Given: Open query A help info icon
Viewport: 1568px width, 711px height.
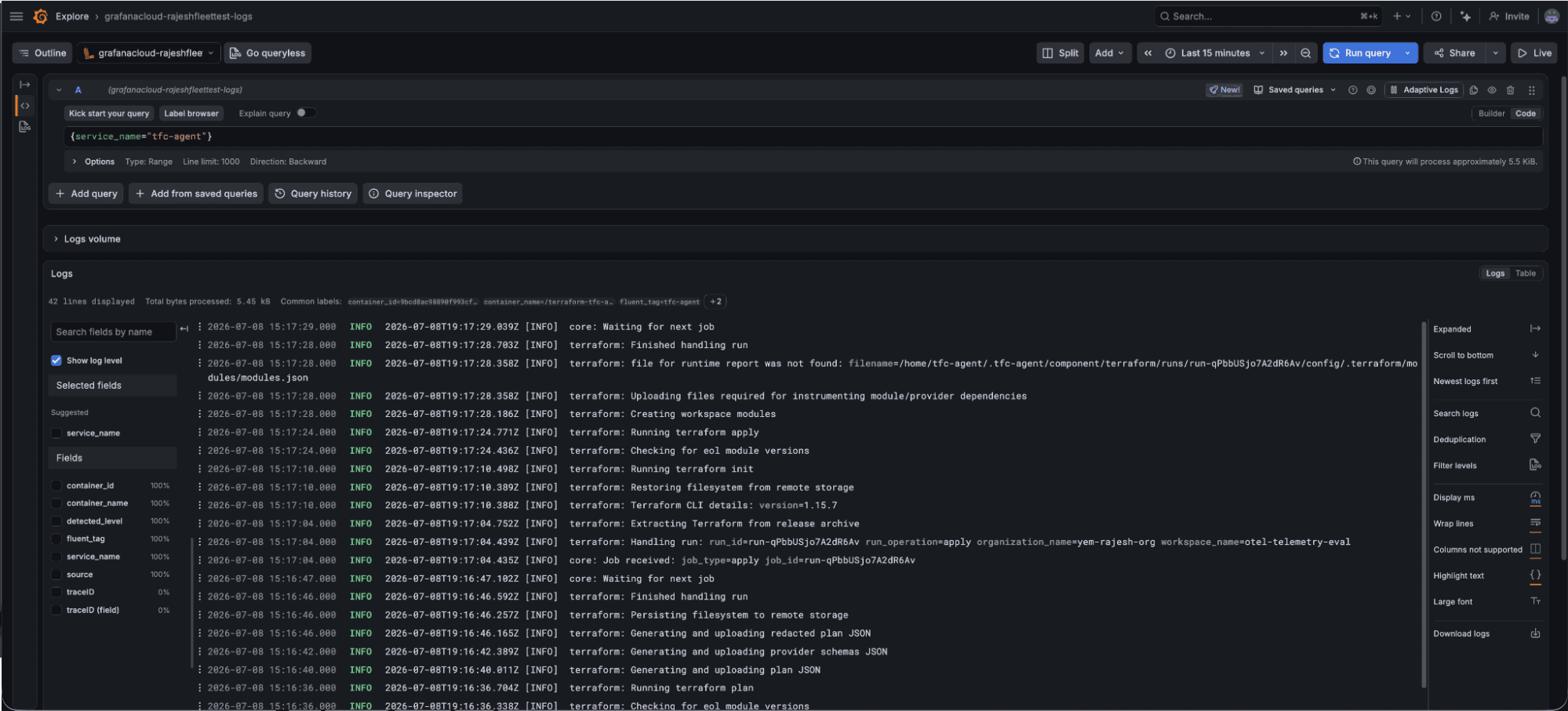Looking at the screenshot, I should (1352, 90).
